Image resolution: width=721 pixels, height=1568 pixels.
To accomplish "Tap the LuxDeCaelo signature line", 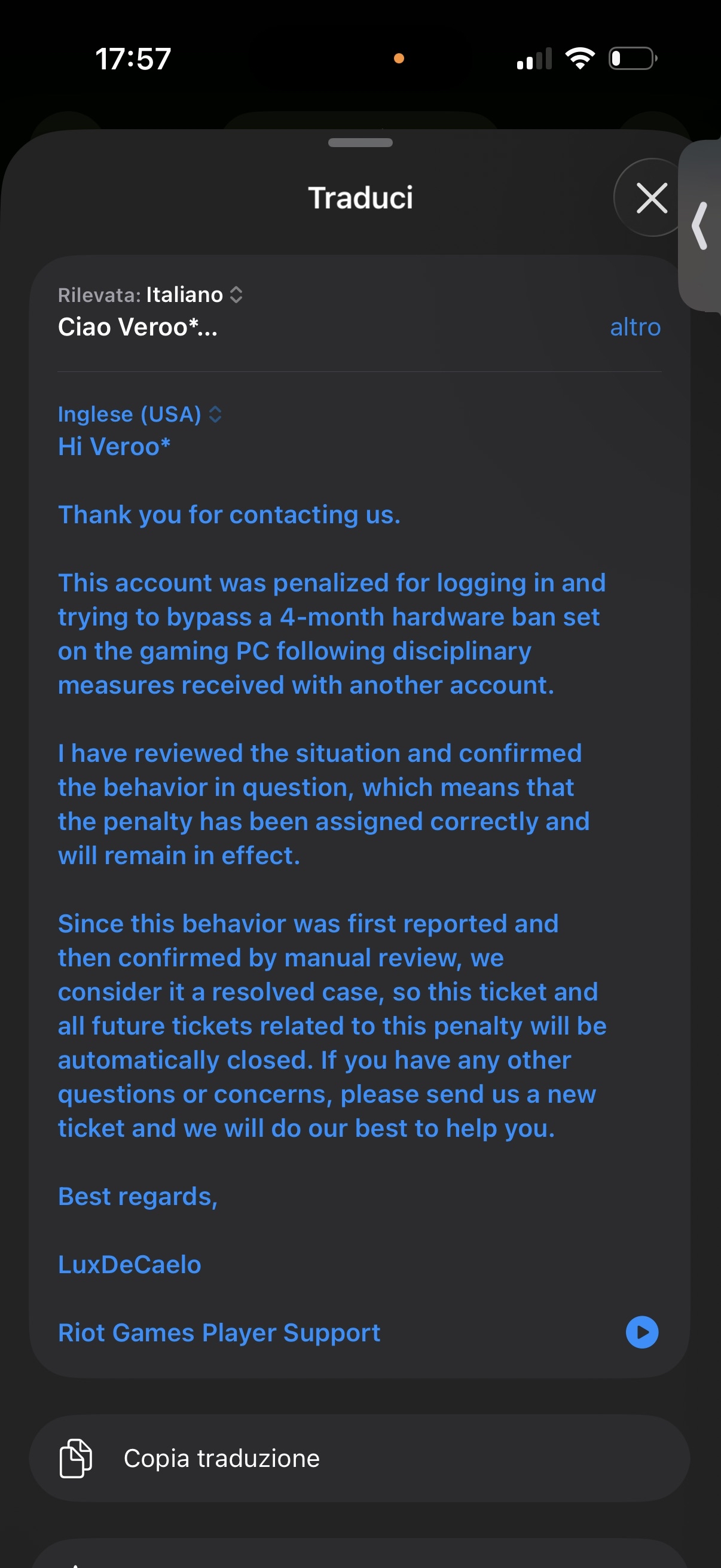I will point(130,1264).
